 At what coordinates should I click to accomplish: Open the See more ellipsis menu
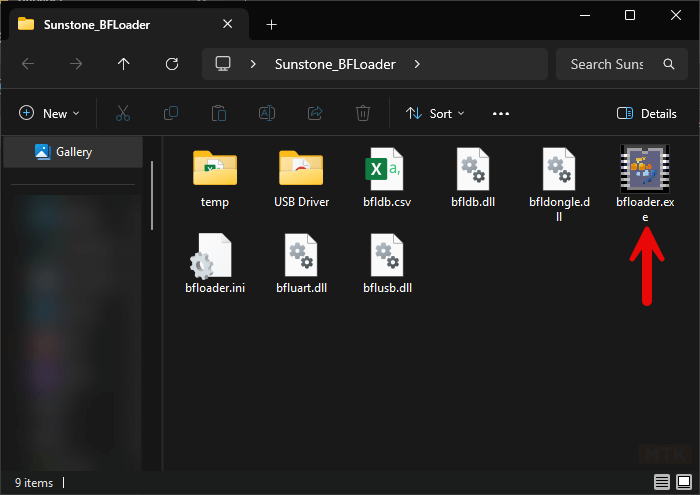[500, 113]
